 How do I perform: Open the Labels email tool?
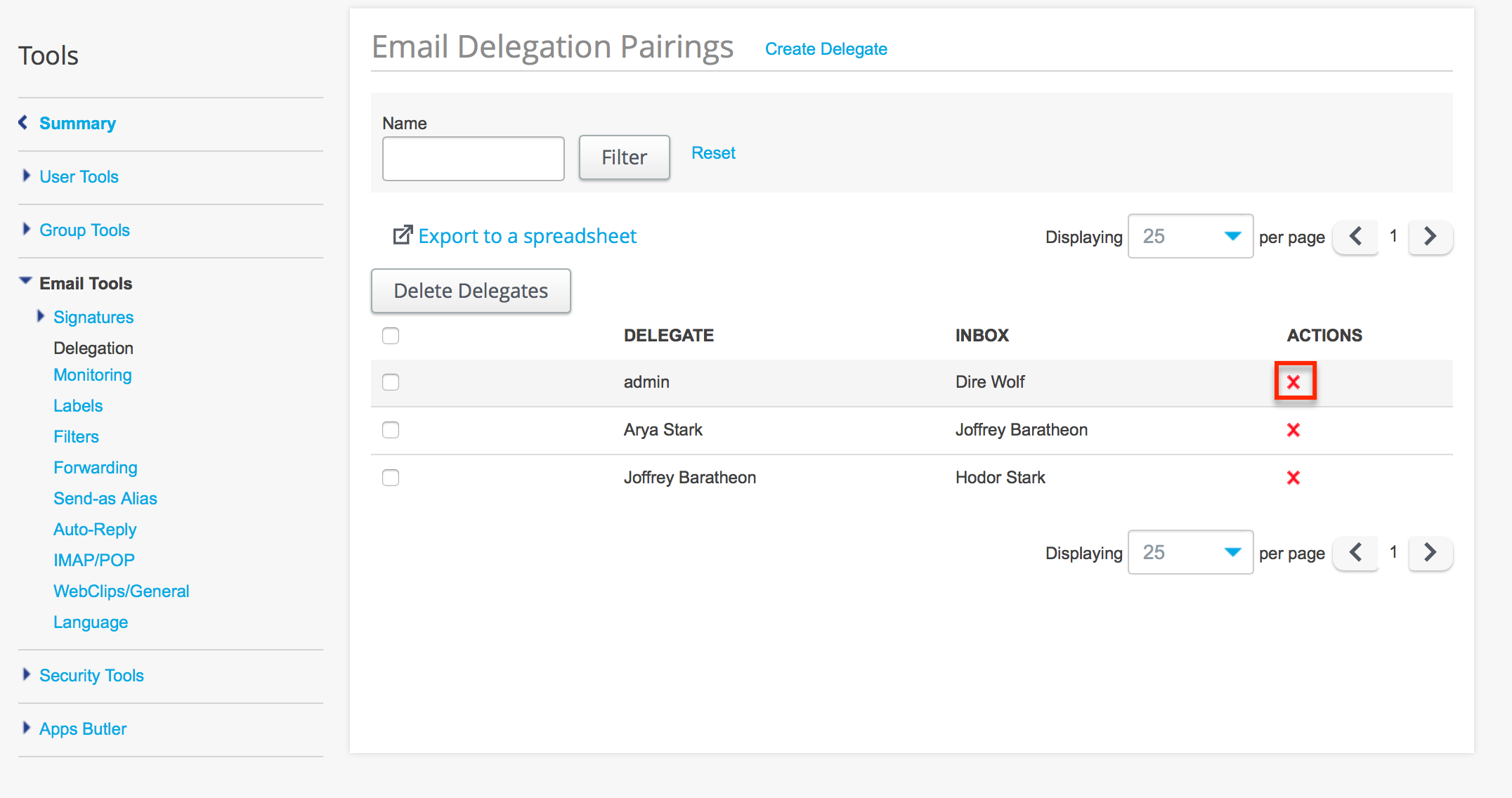click(78, 406)
